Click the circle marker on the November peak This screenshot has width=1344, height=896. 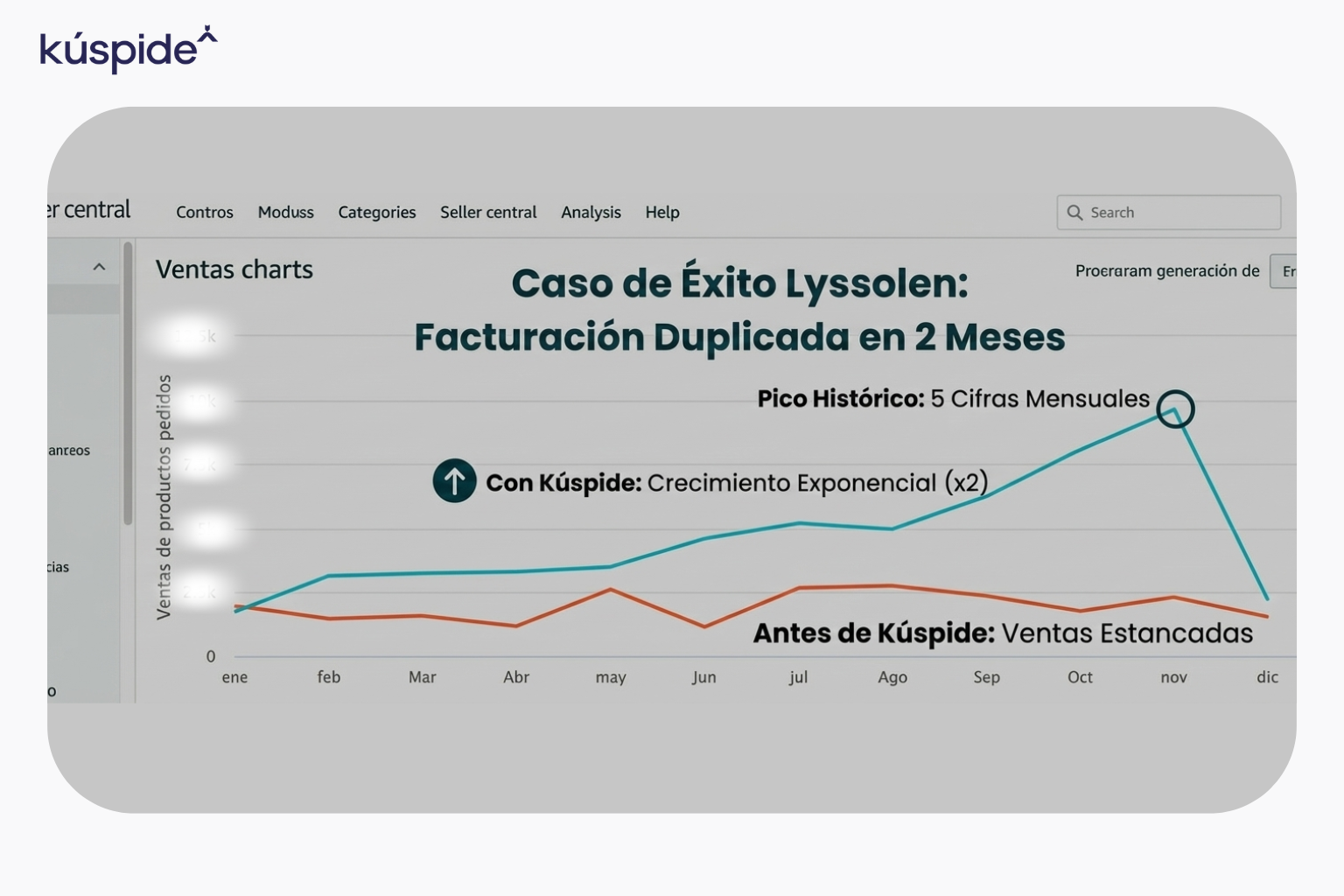pyautogui.click(x=1177, y=409)
